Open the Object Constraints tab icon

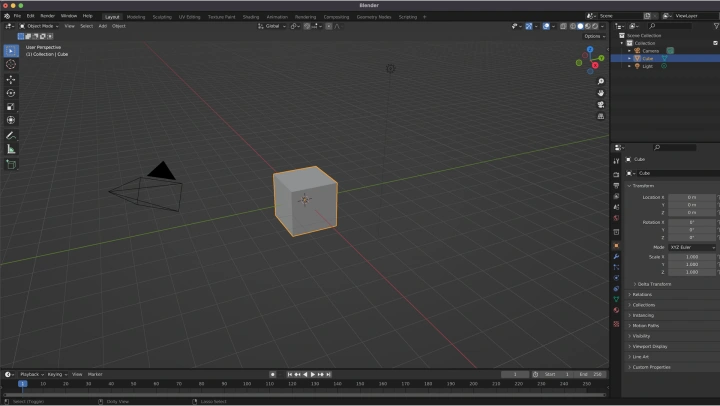pyautogui.click(x=616, y=288)
